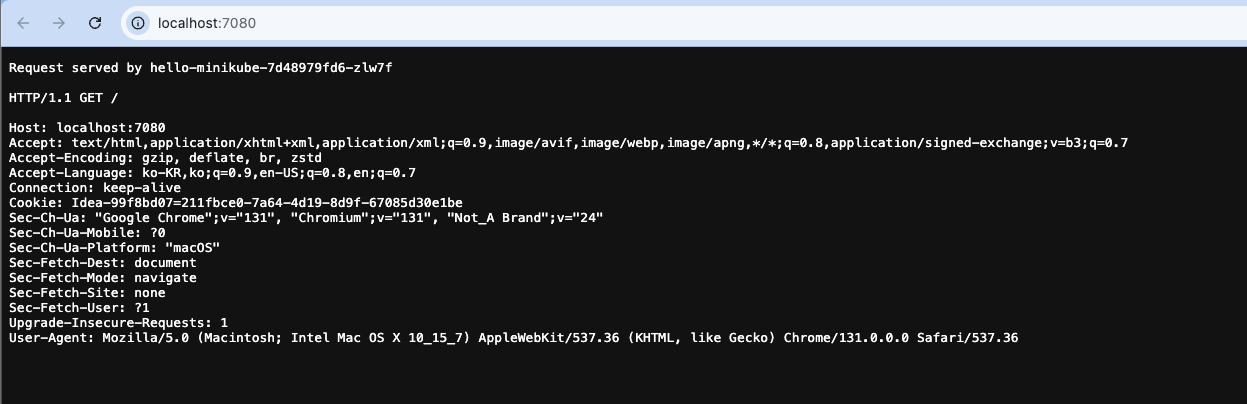Reload the localhost page

pyautogui.click(x=95, y=23)
